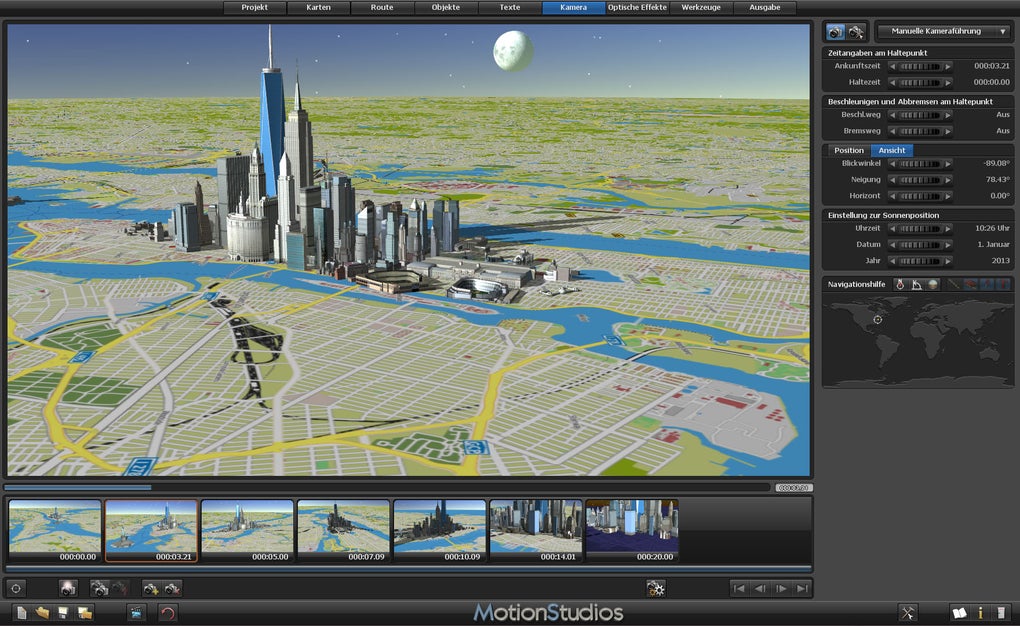Click the red undo arrow icon

point(168,613)
